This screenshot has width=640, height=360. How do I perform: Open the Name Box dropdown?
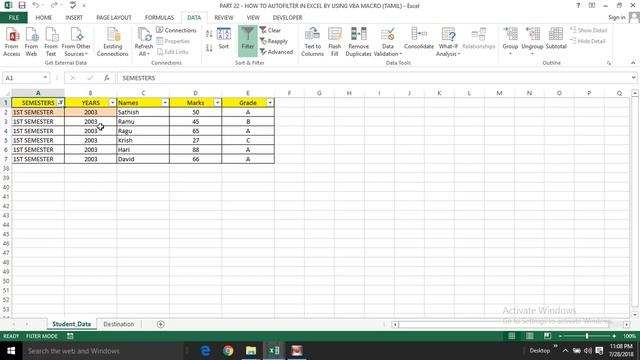[45, 78]
